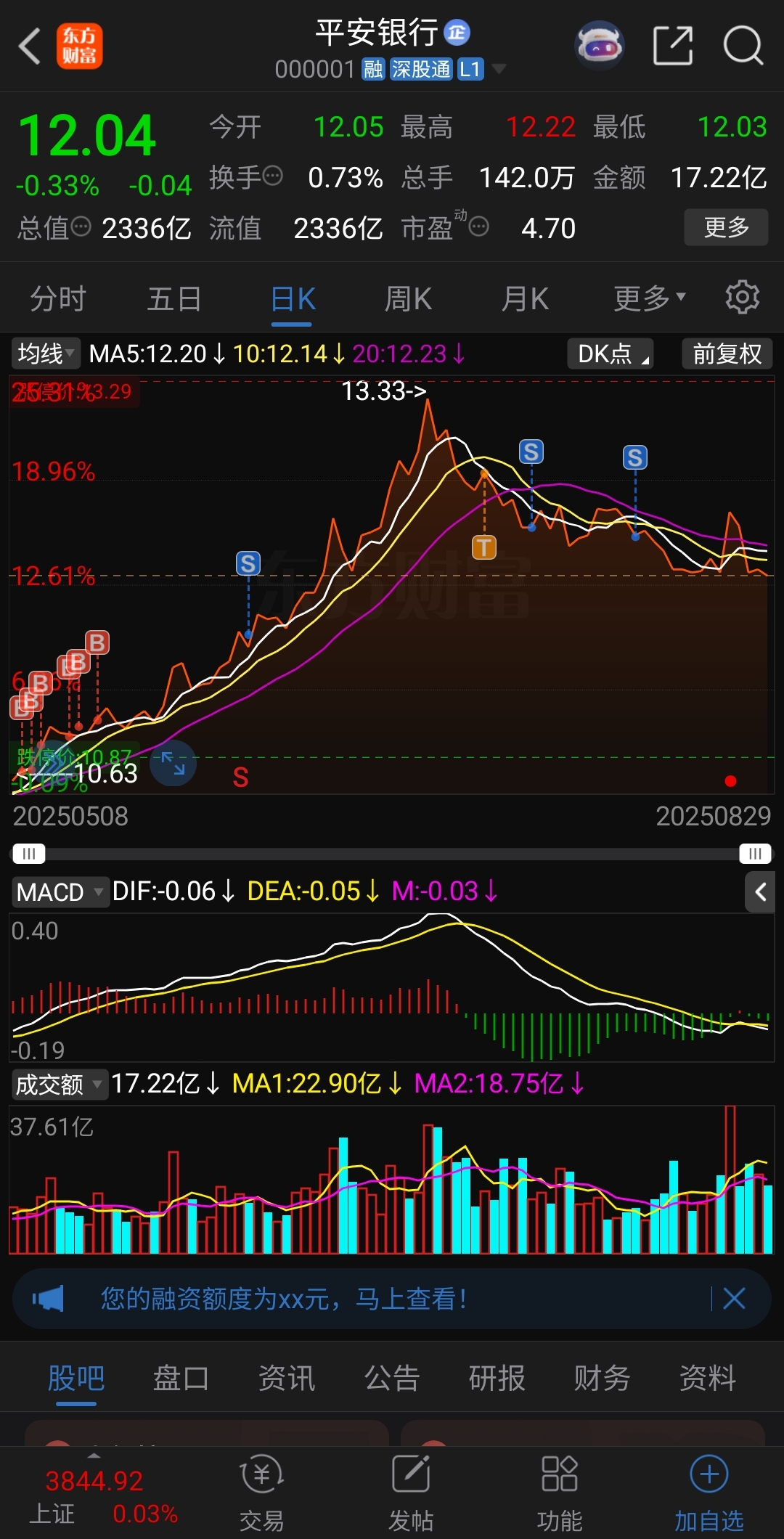This screenshot has width=784, height=1539.
Task: Open info bubble next to 市盈
Action: click(478, 227)
